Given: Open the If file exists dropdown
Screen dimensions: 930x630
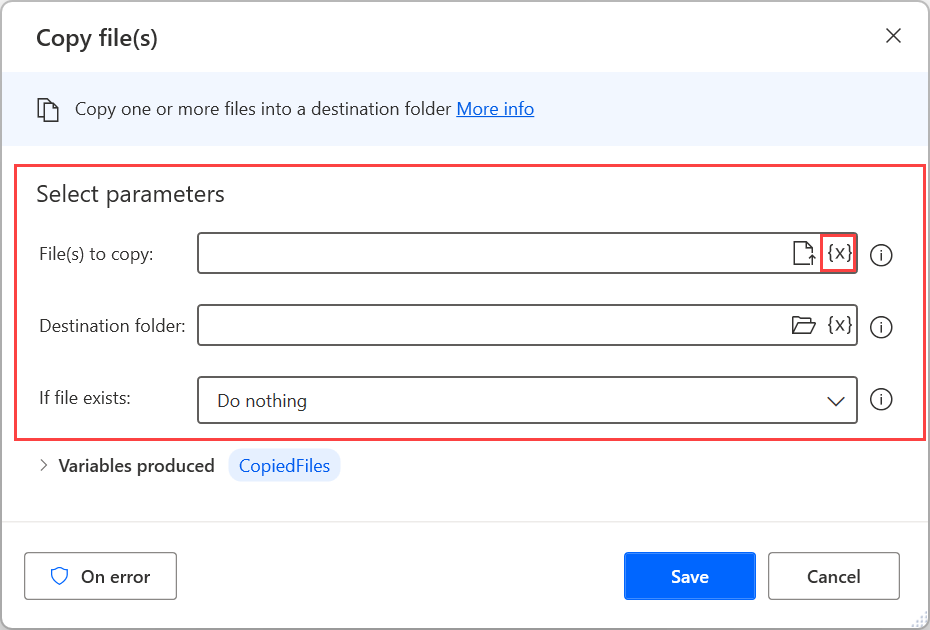Looking at the screenshot, I should [x=527, y=400].
